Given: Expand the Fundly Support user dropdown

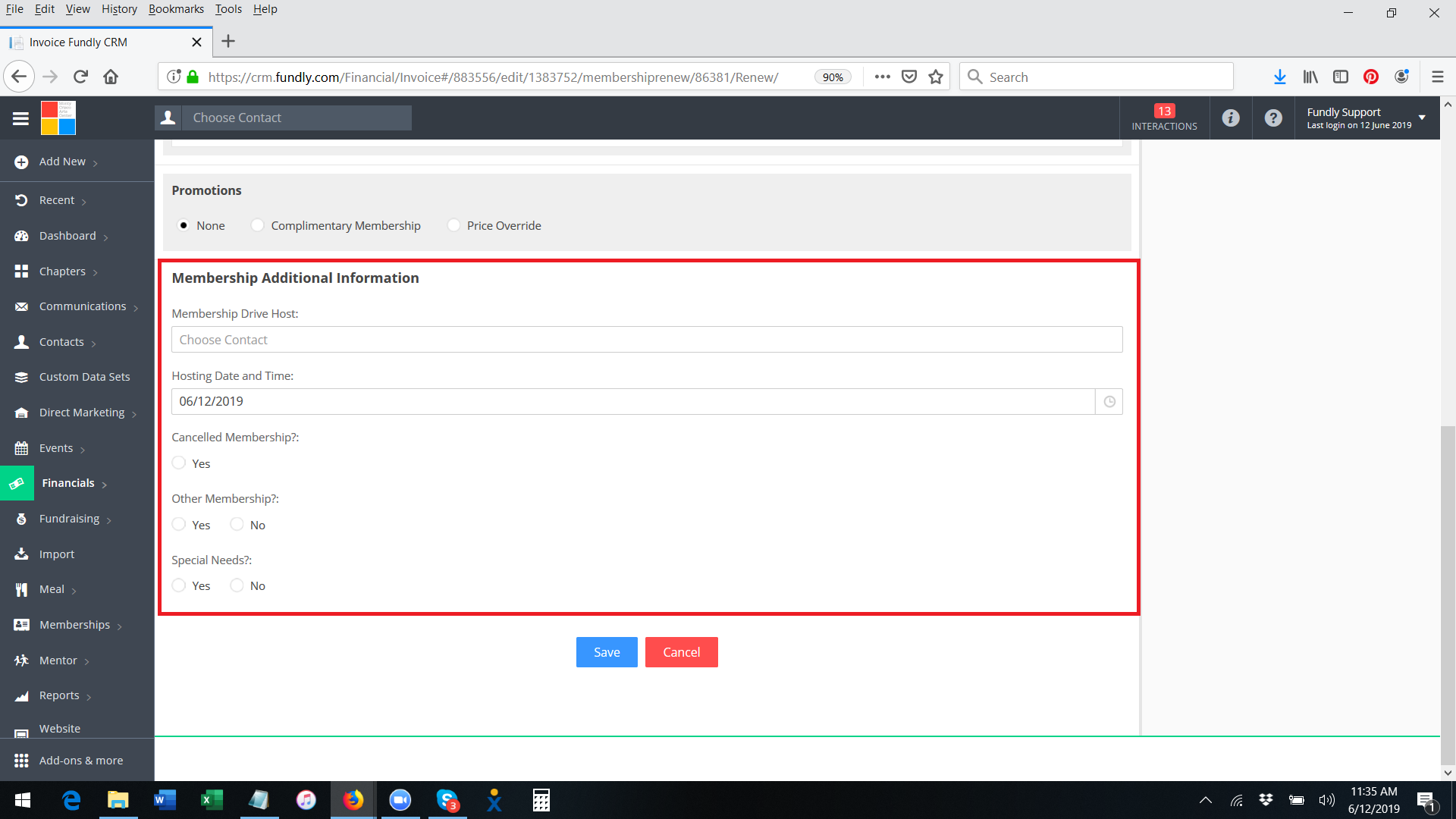Looking at the screenshot, I should click(1422, 118).
